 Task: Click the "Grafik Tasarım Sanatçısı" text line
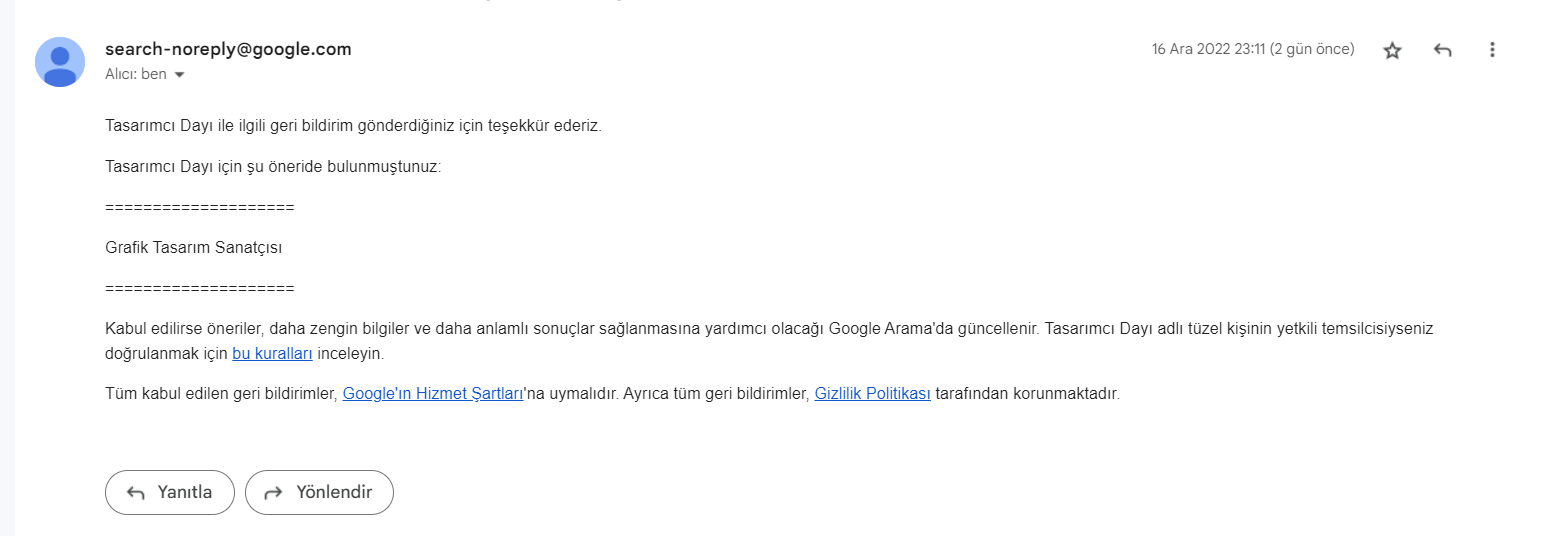pos(193,248)
